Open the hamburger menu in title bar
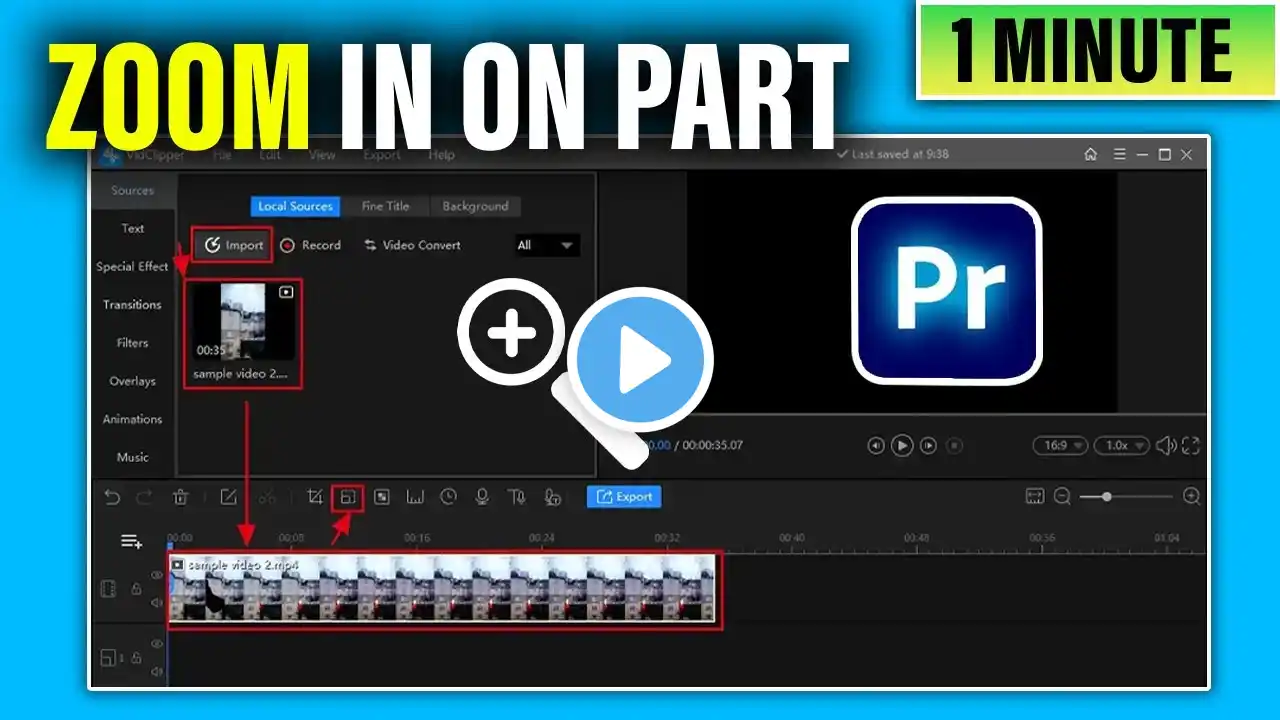The height and width of the screenshot is (720, 1280). click(x=1120, y=155)
